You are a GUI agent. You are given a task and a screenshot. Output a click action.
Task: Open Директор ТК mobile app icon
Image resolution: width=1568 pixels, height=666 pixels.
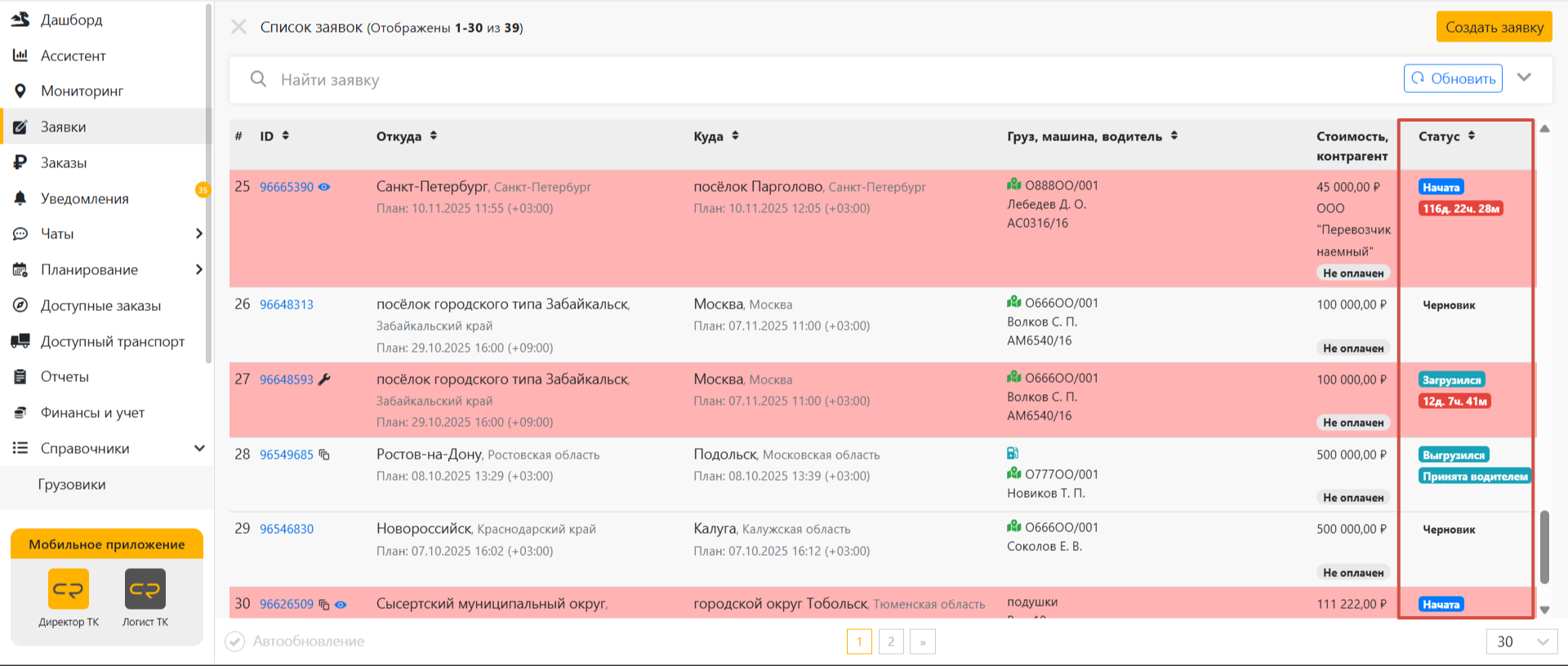pyautogui.click(x=69, y=589)
